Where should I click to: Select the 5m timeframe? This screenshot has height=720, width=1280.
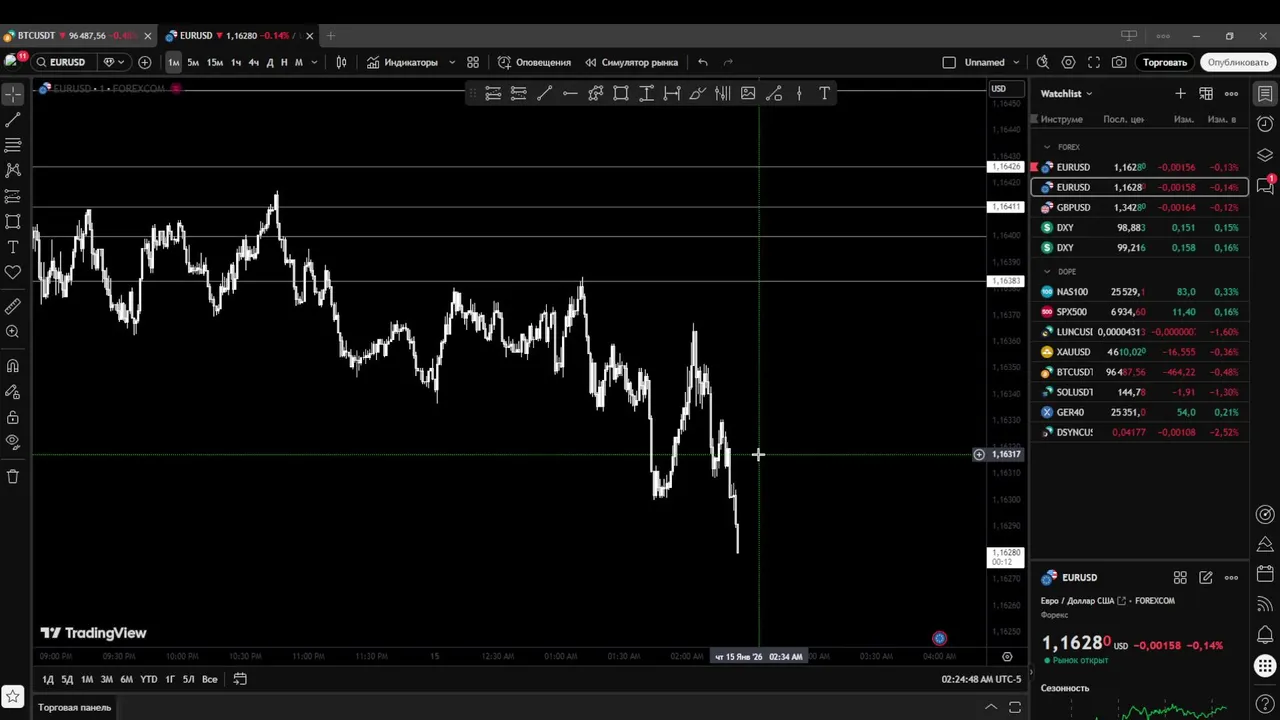click(193, 62)
